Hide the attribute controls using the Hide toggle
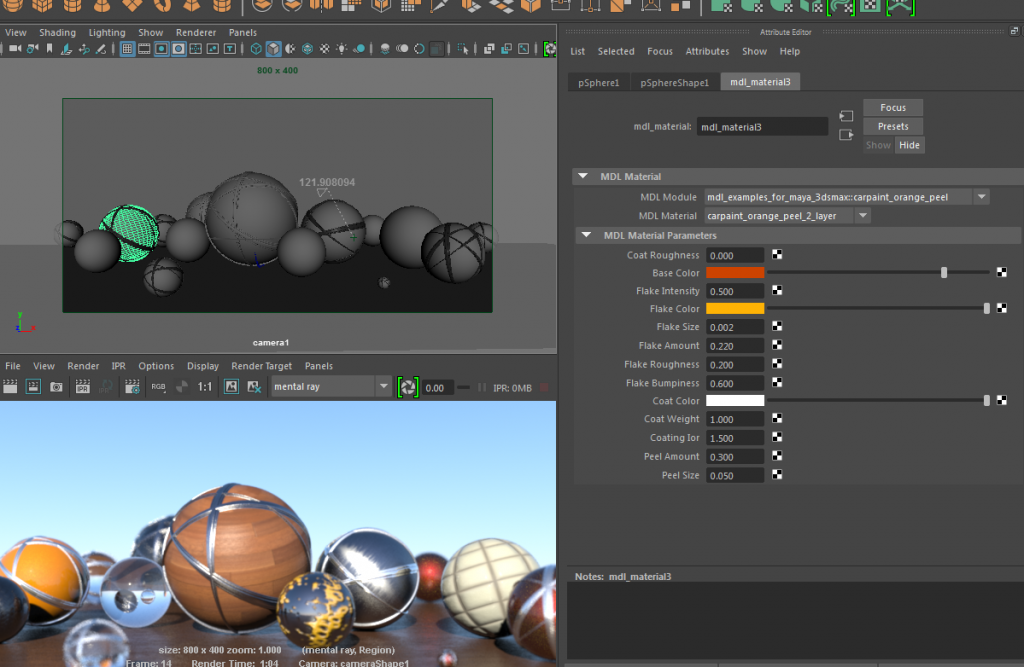Screen dimensions: 1024x667 [909, 144]
